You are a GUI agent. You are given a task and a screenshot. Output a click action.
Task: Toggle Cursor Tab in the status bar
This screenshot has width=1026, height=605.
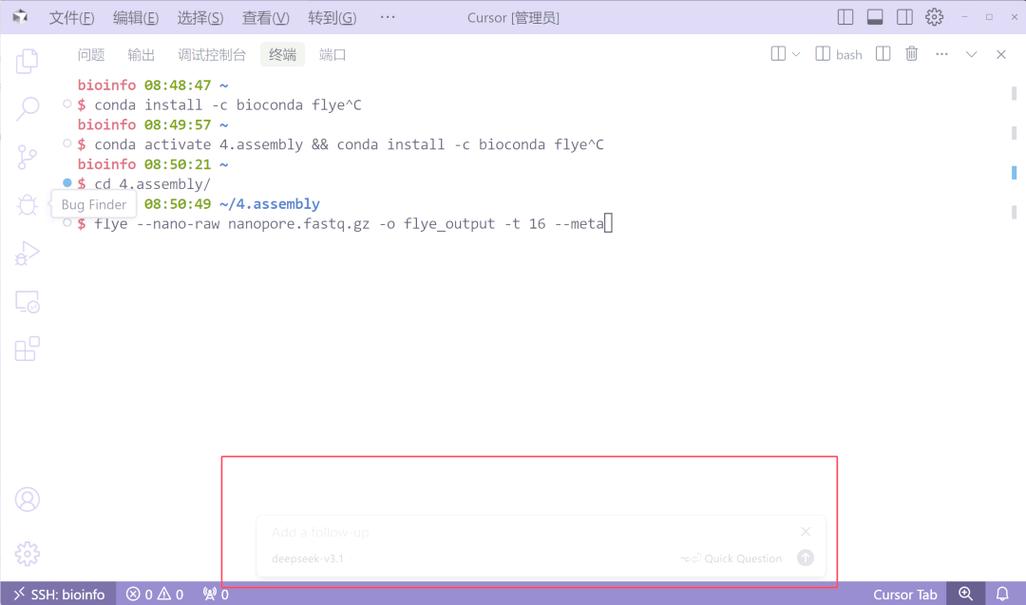pyautogui.click(x=905, y=594)
